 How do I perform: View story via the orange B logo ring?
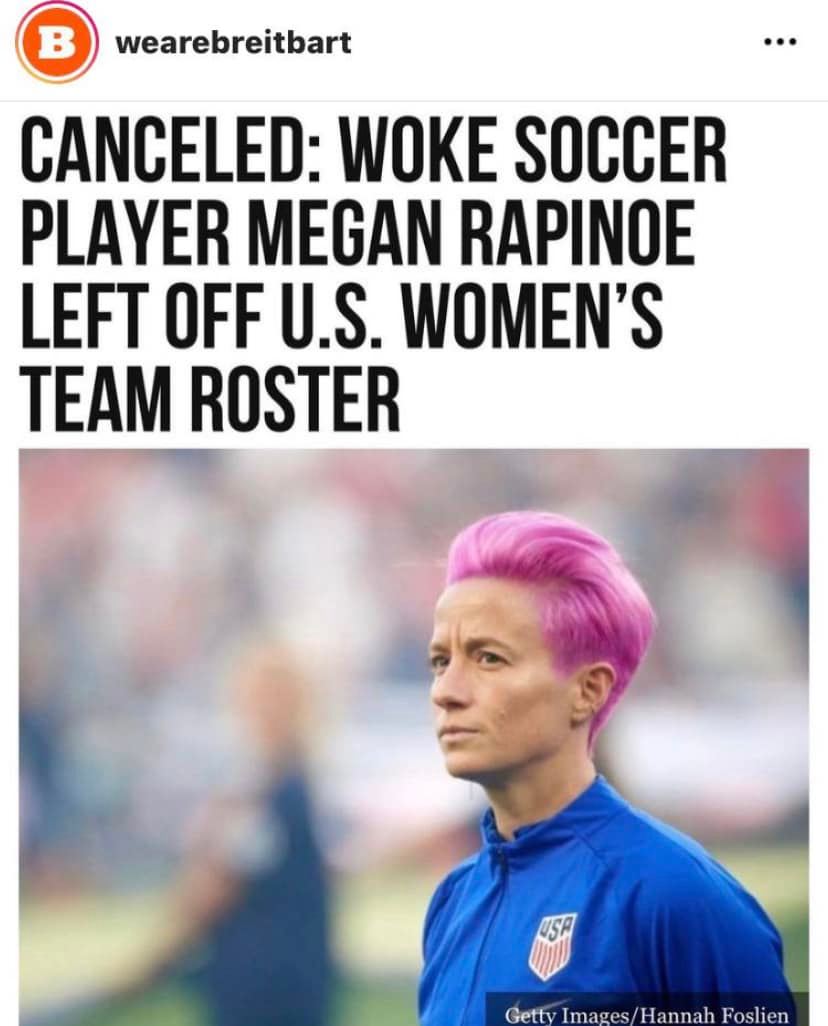coord(57,42)
